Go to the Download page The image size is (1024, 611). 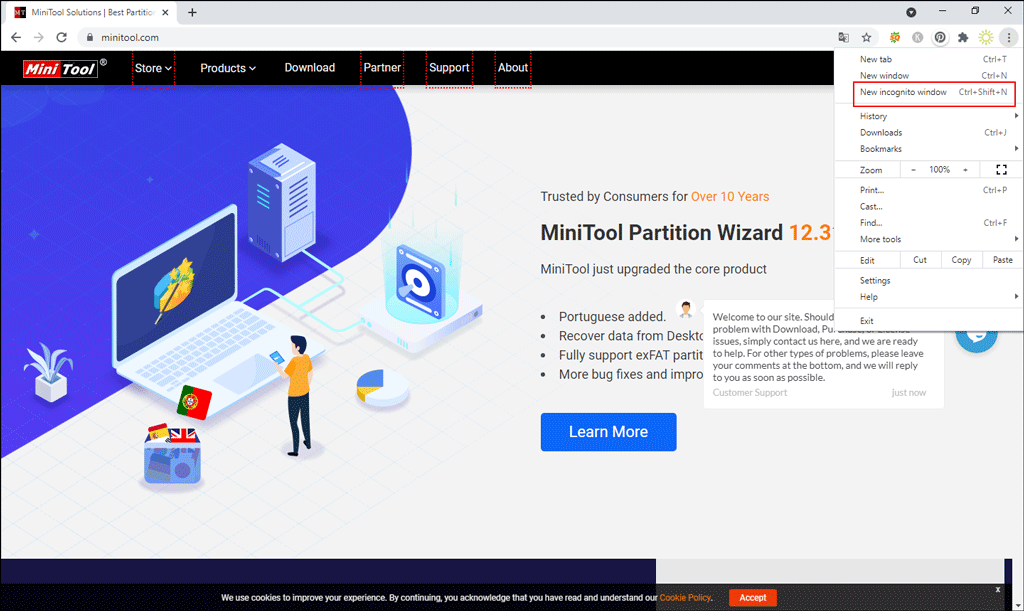[x=310, y=68]
